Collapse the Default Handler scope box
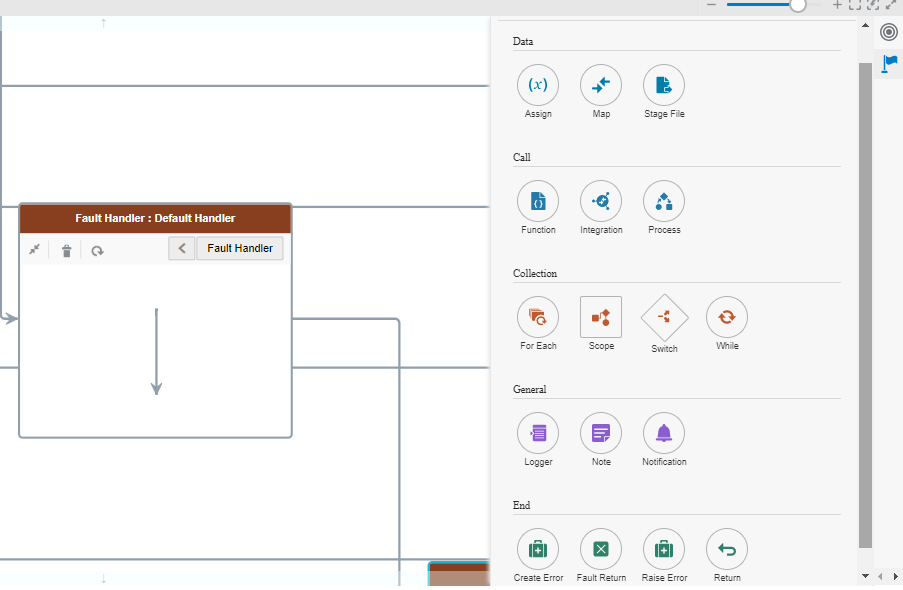 [x=35, y=250]
